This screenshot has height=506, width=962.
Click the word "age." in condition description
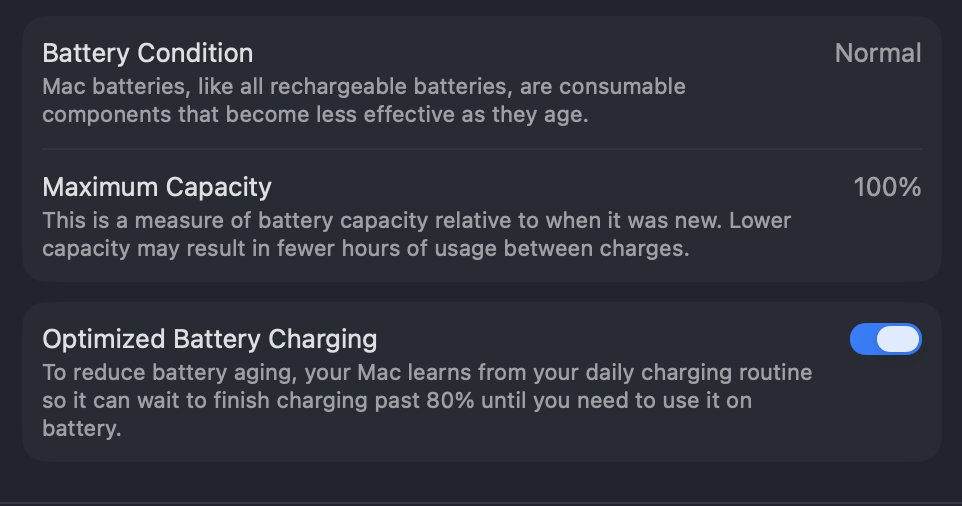565,114
